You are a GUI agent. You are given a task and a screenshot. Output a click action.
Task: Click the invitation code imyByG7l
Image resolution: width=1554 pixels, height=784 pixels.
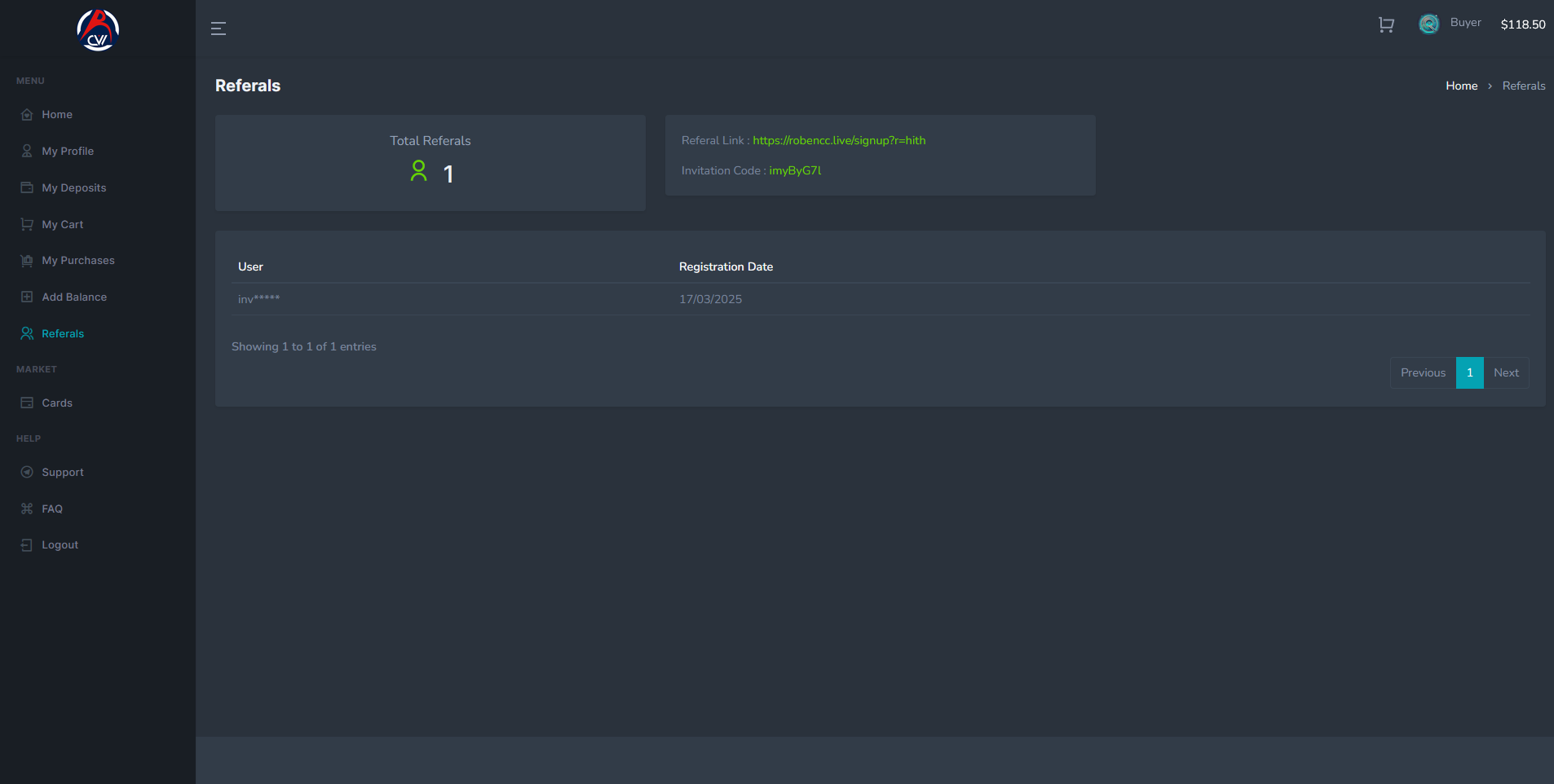click(x=795, y=171)
